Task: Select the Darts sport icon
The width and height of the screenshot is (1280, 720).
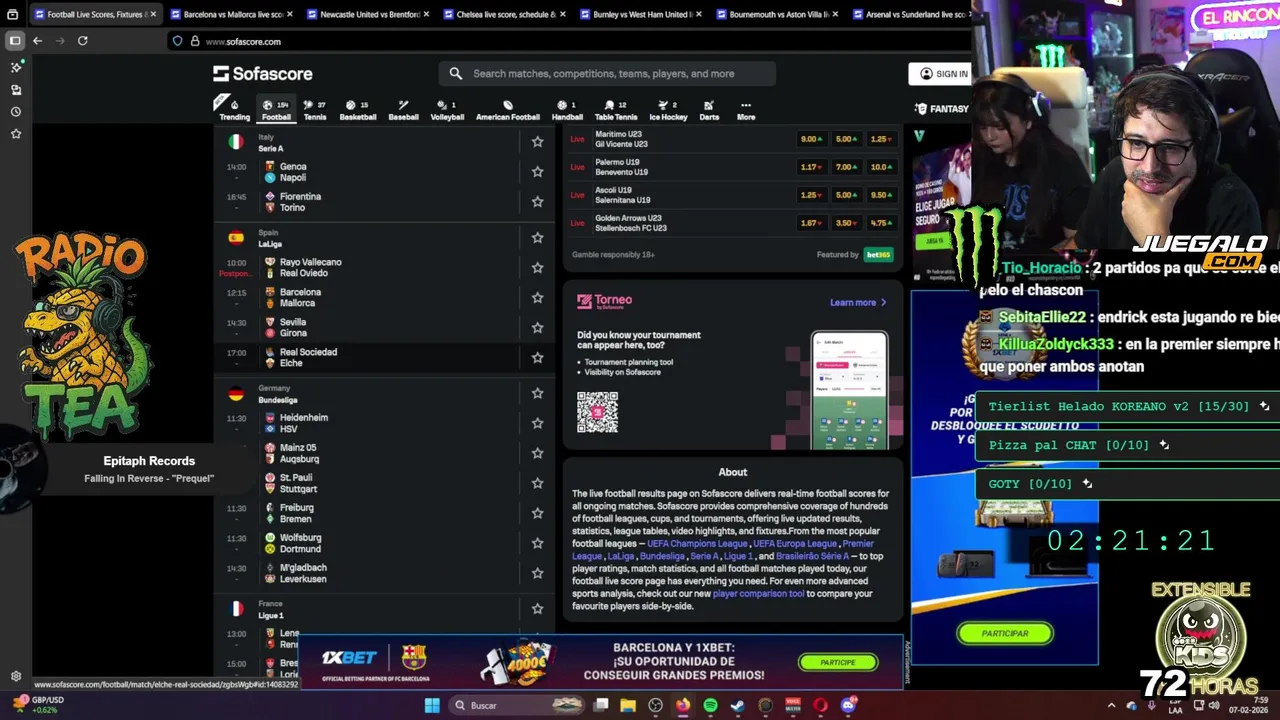Action: [x=709, y=110]
